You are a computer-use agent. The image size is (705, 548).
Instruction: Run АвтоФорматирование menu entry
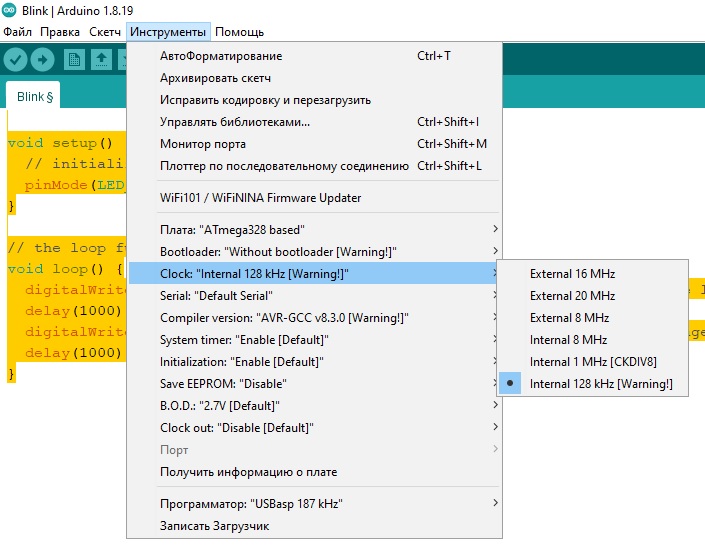tap(314, 56)
